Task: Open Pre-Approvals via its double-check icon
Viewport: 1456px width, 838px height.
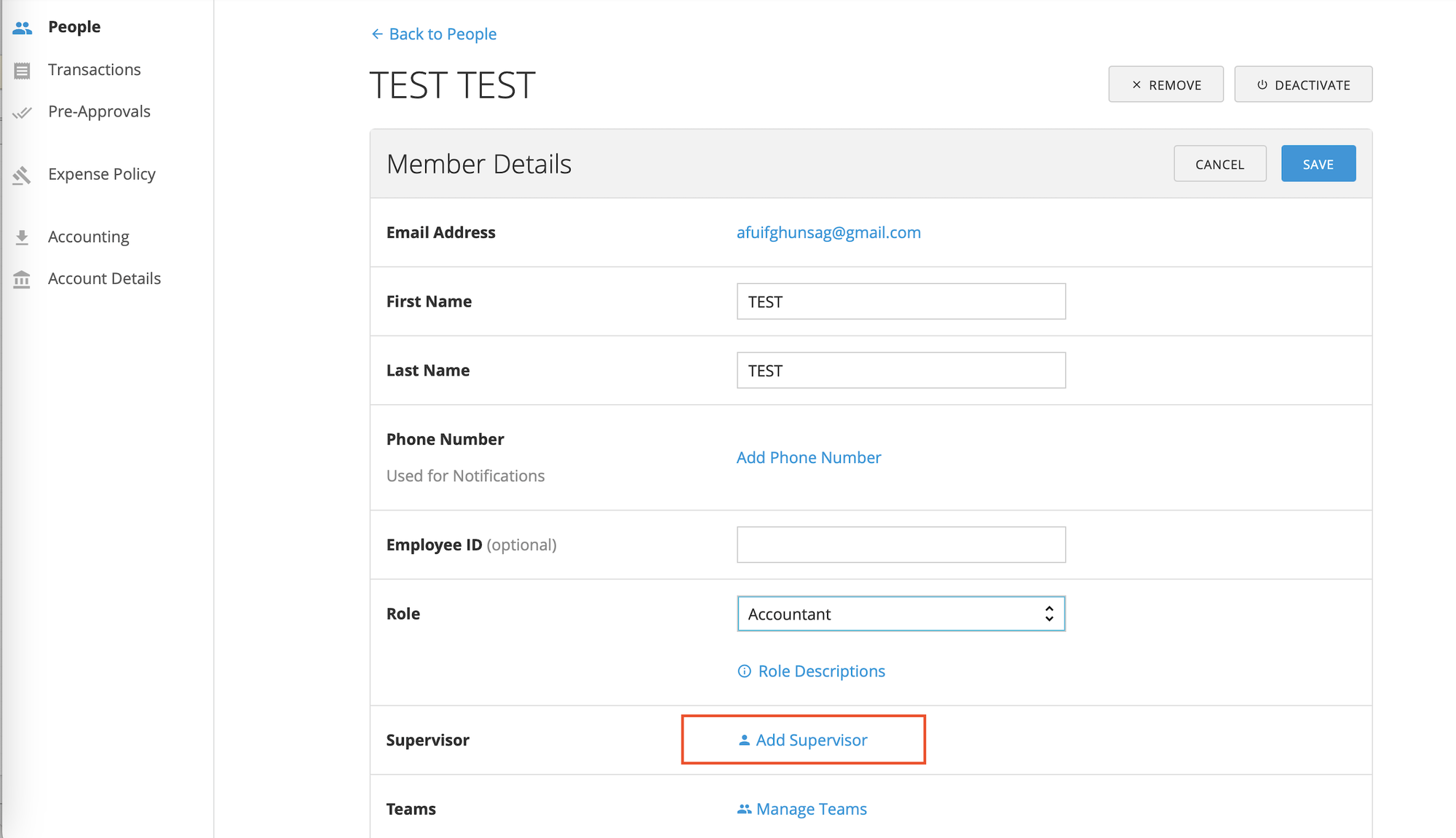Action: [x=22, y=111]
